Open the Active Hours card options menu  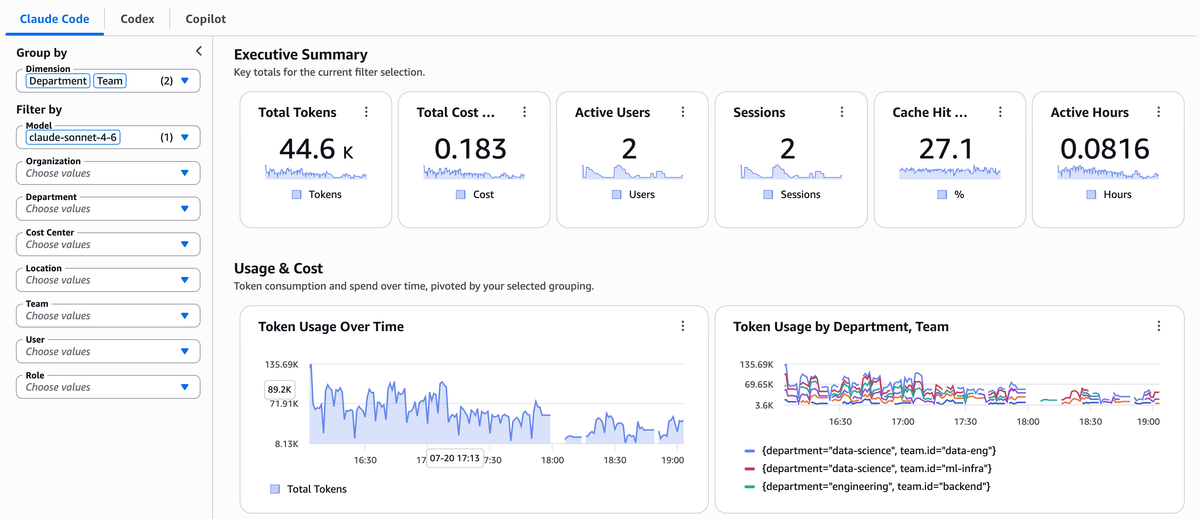pos(1158,113)
